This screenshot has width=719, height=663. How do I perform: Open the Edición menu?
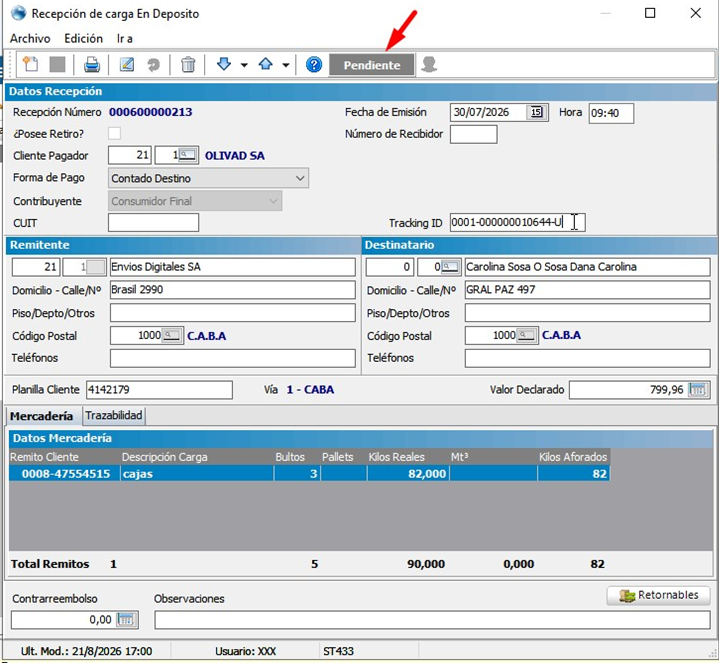pos(83,39)
